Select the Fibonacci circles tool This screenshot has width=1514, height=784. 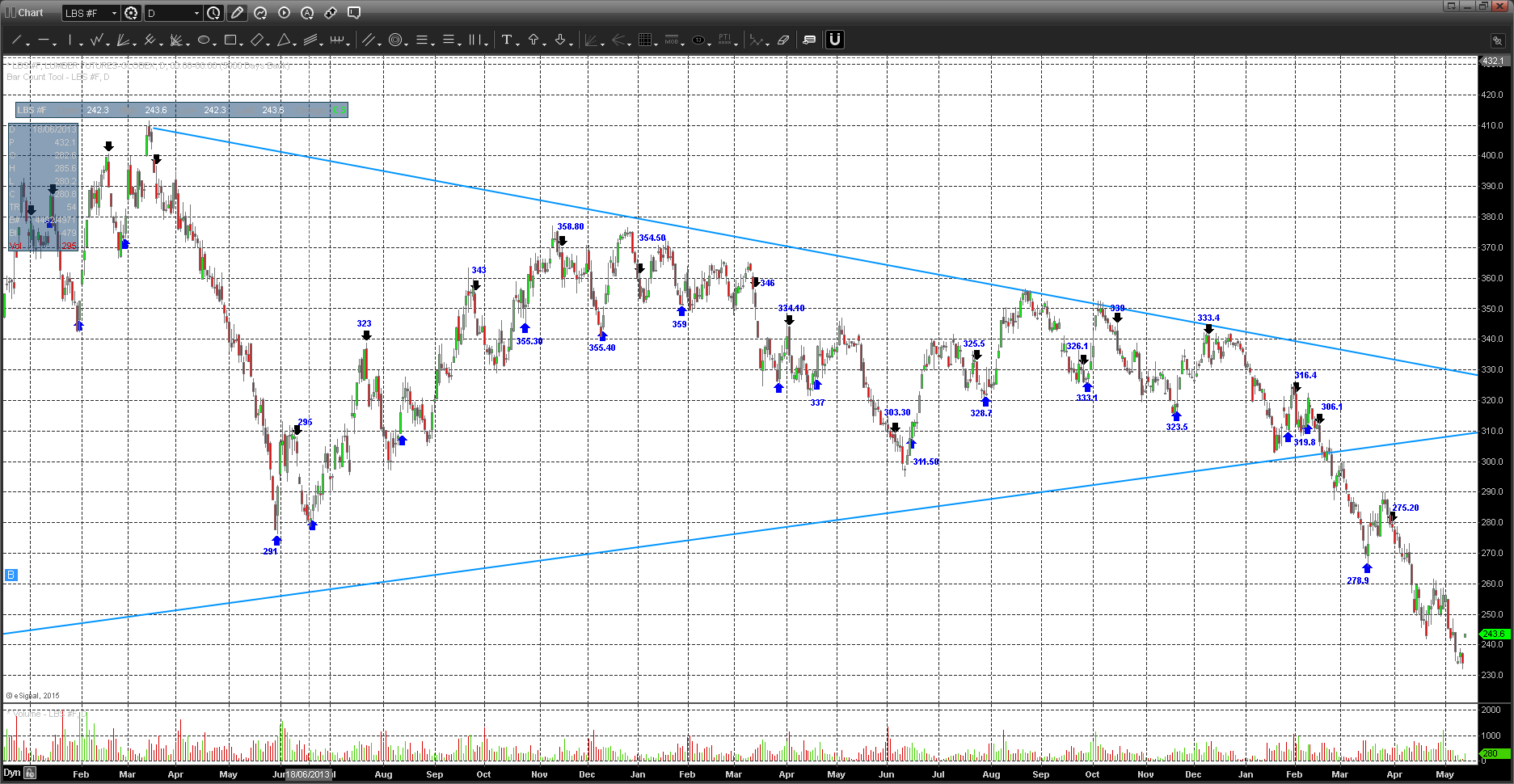395,40
